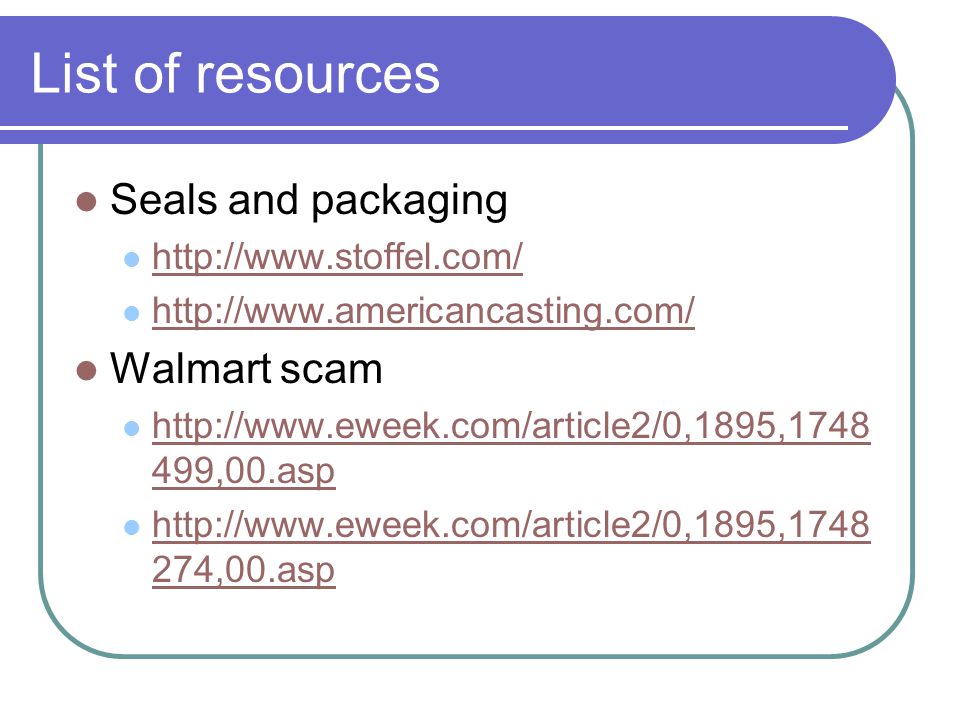Image resolution: width=960 pixels, height=720 pixels.
Task: Click the brown bullet beside Seals and packaging
Action: coord(86,201)
